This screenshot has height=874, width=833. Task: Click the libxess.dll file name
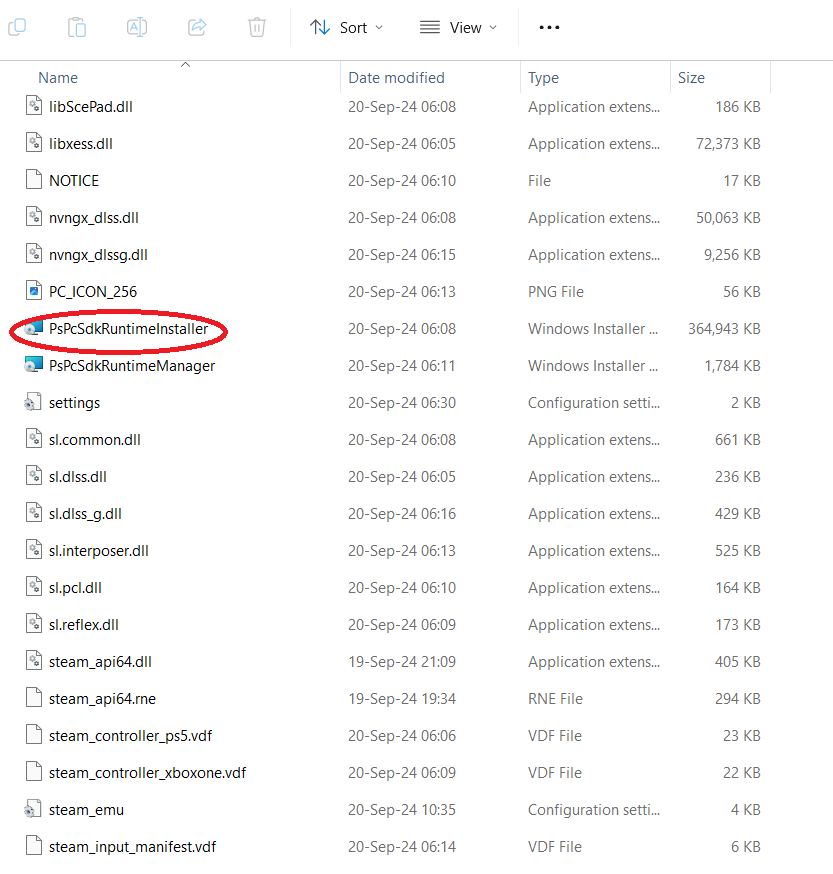tap(81, 144)
